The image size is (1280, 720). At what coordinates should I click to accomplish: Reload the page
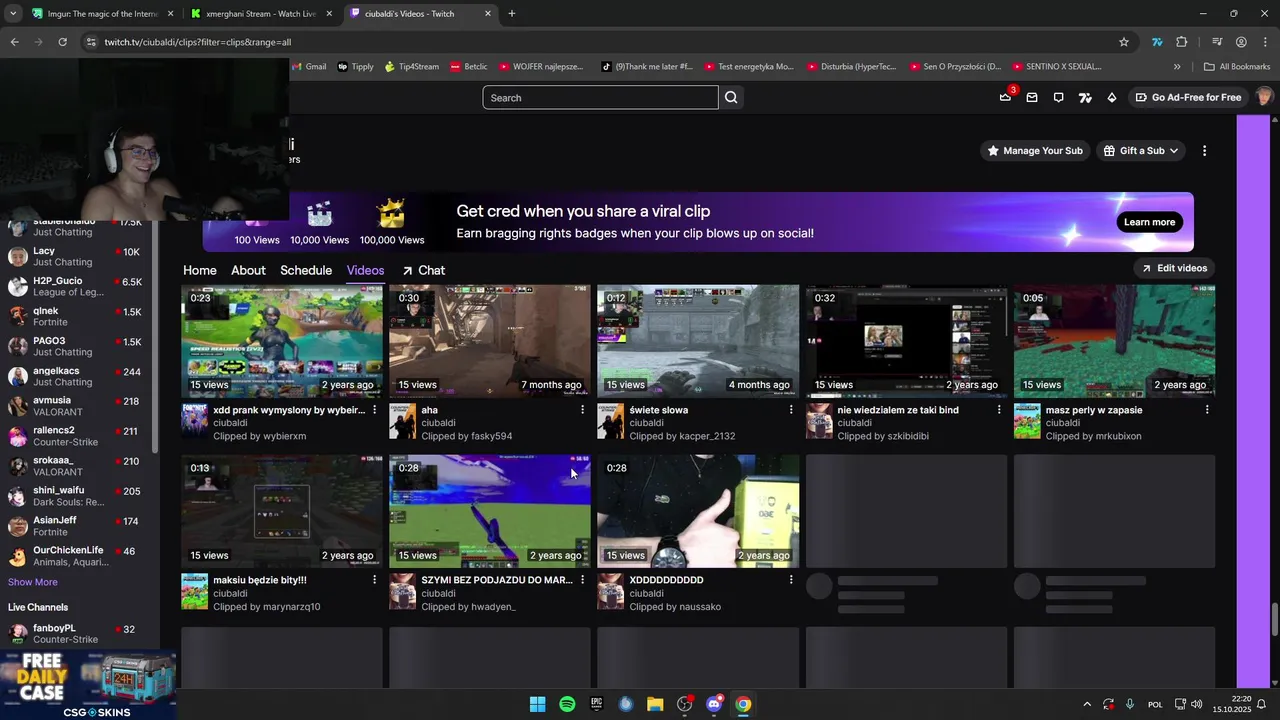pyautogui.click(x=62, y=42)
